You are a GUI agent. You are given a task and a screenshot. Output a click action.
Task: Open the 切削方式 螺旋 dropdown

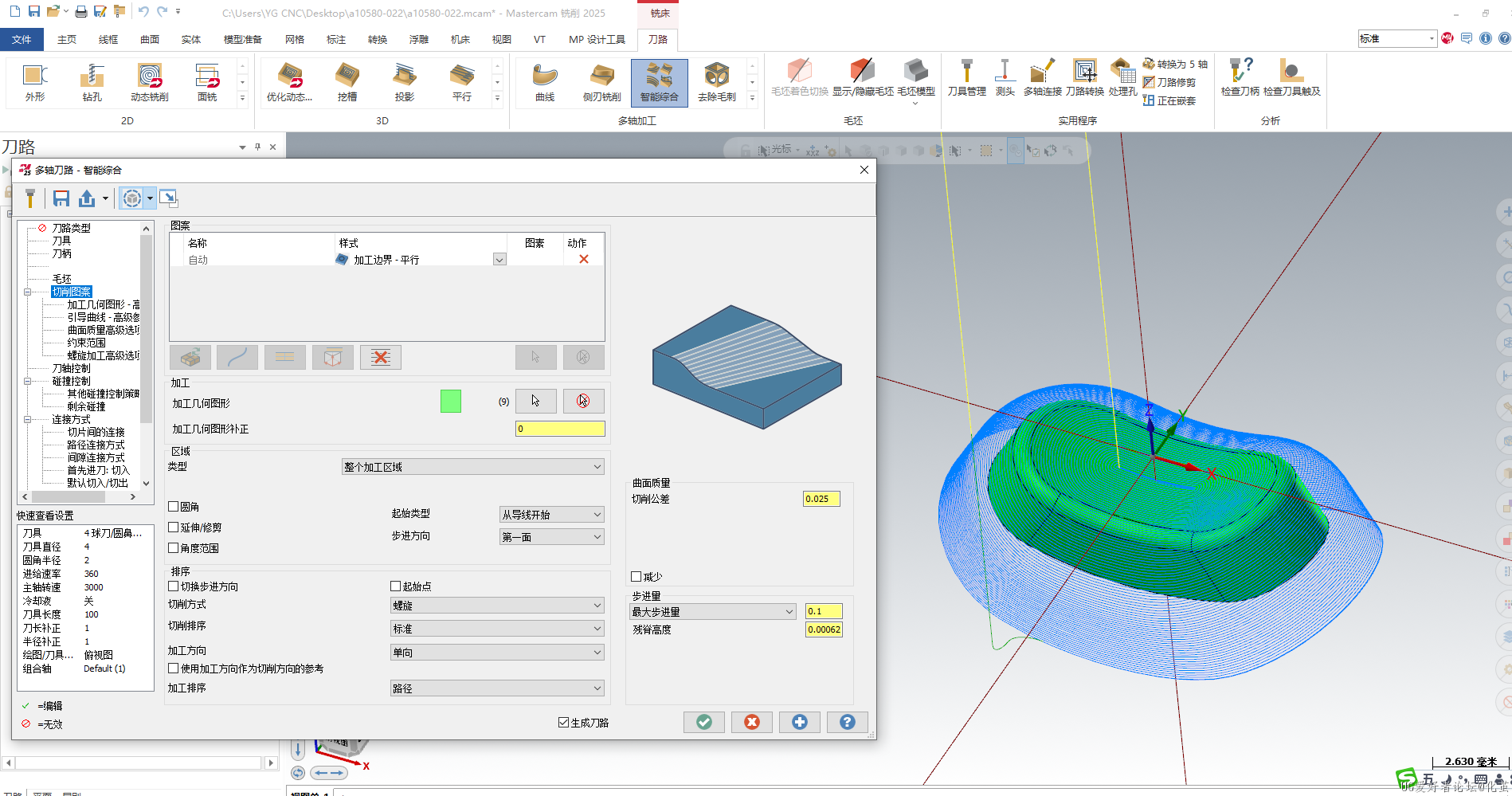[x=497, y=606]
